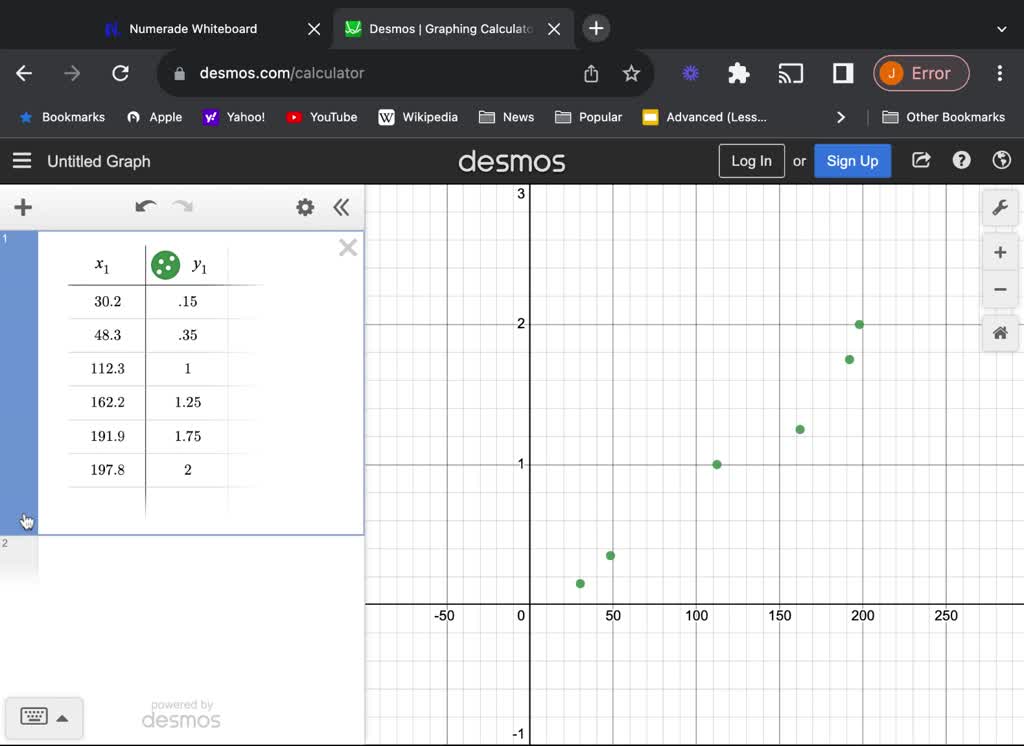Open Graph Settings wrench icon
The width and height of the screenshot is (1024, 746).
[999, 208]
